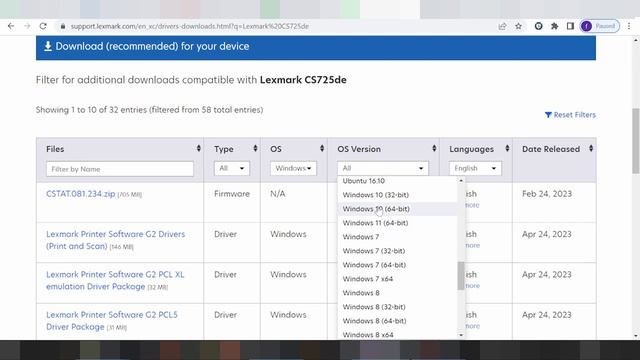Screen dimensions: 640x360
Task: Click 'more' link in Print and Scan row
Action: [x=473, y=245]
